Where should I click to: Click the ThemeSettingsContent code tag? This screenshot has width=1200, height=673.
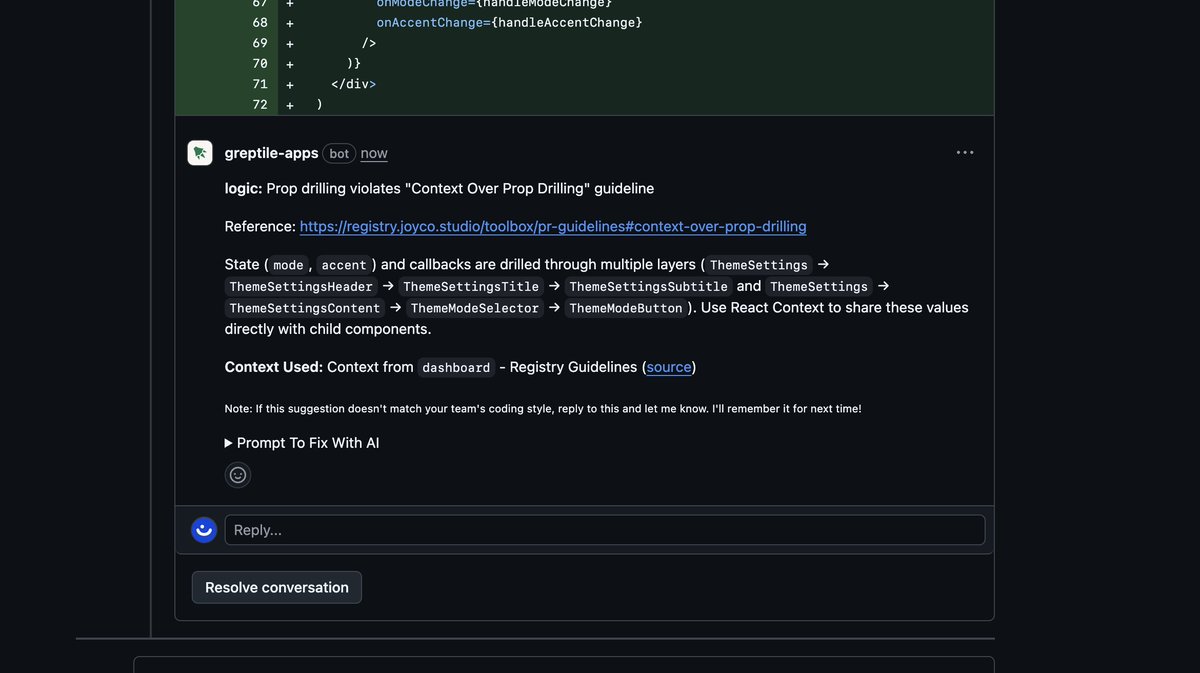[305, 308]
